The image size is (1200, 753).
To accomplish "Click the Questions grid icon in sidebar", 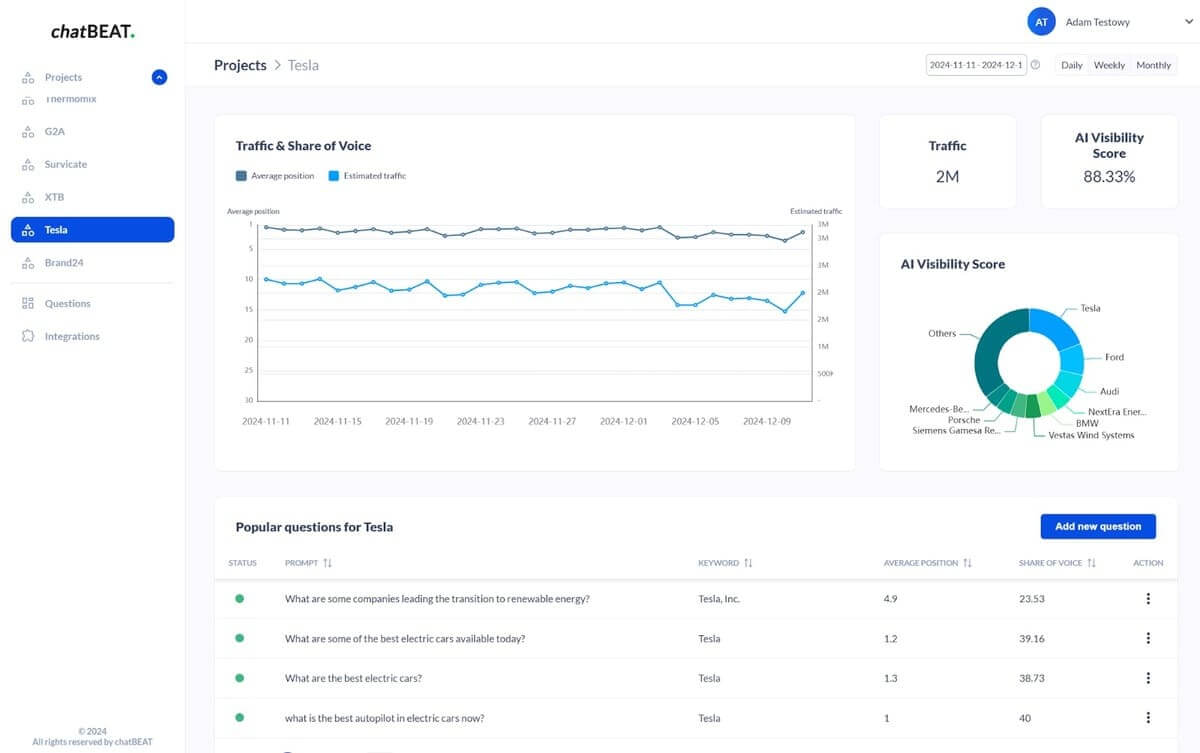I will pyautogui.click(x=28, y=303).
